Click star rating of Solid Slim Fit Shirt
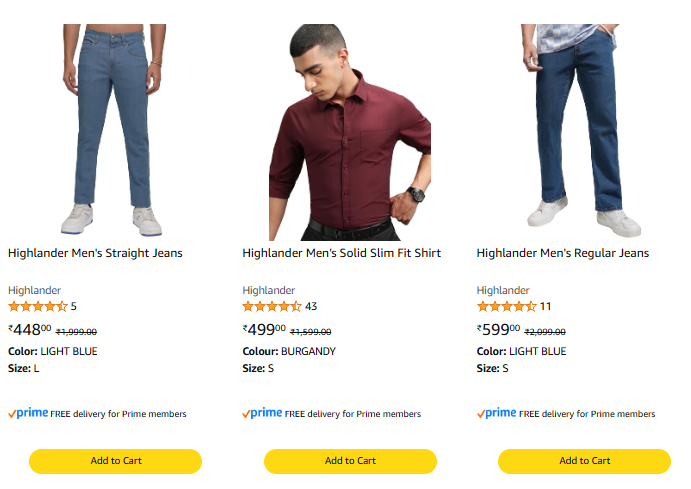This screenshot has height=489, width=691. tap(271, 306)
